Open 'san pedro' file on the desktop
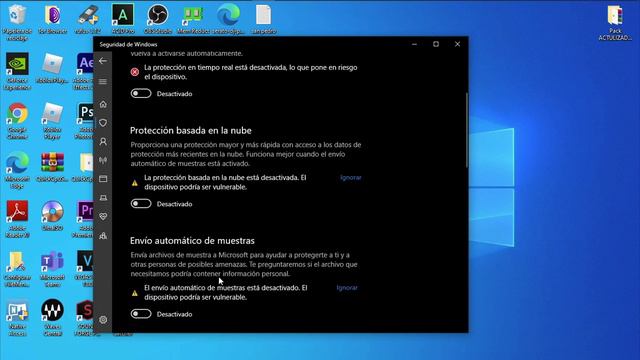 click(264, 20)
